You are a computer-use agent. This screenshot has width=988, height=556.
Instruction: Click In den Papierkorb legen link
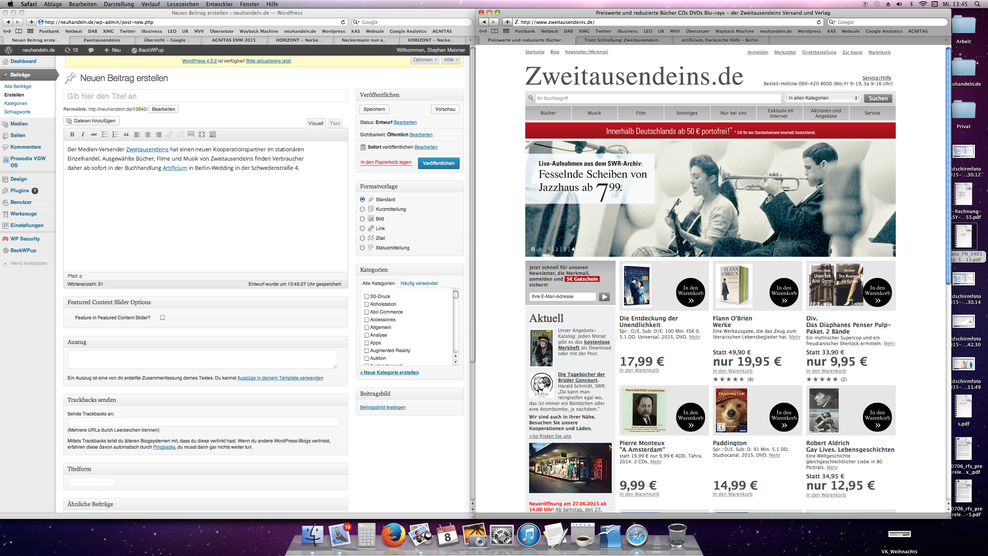coord(386,163)
